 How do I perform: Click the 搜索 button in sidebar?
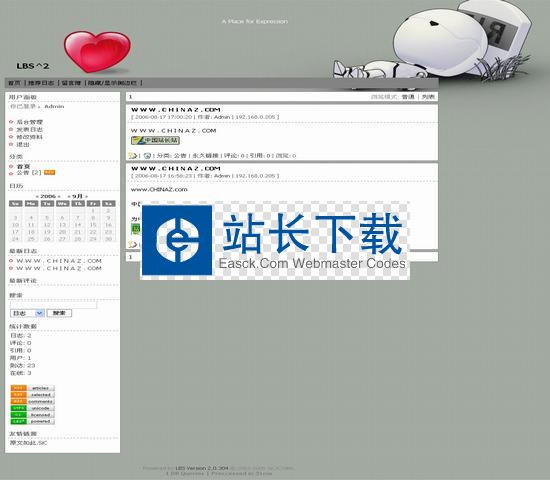click(x=59, y=313)
